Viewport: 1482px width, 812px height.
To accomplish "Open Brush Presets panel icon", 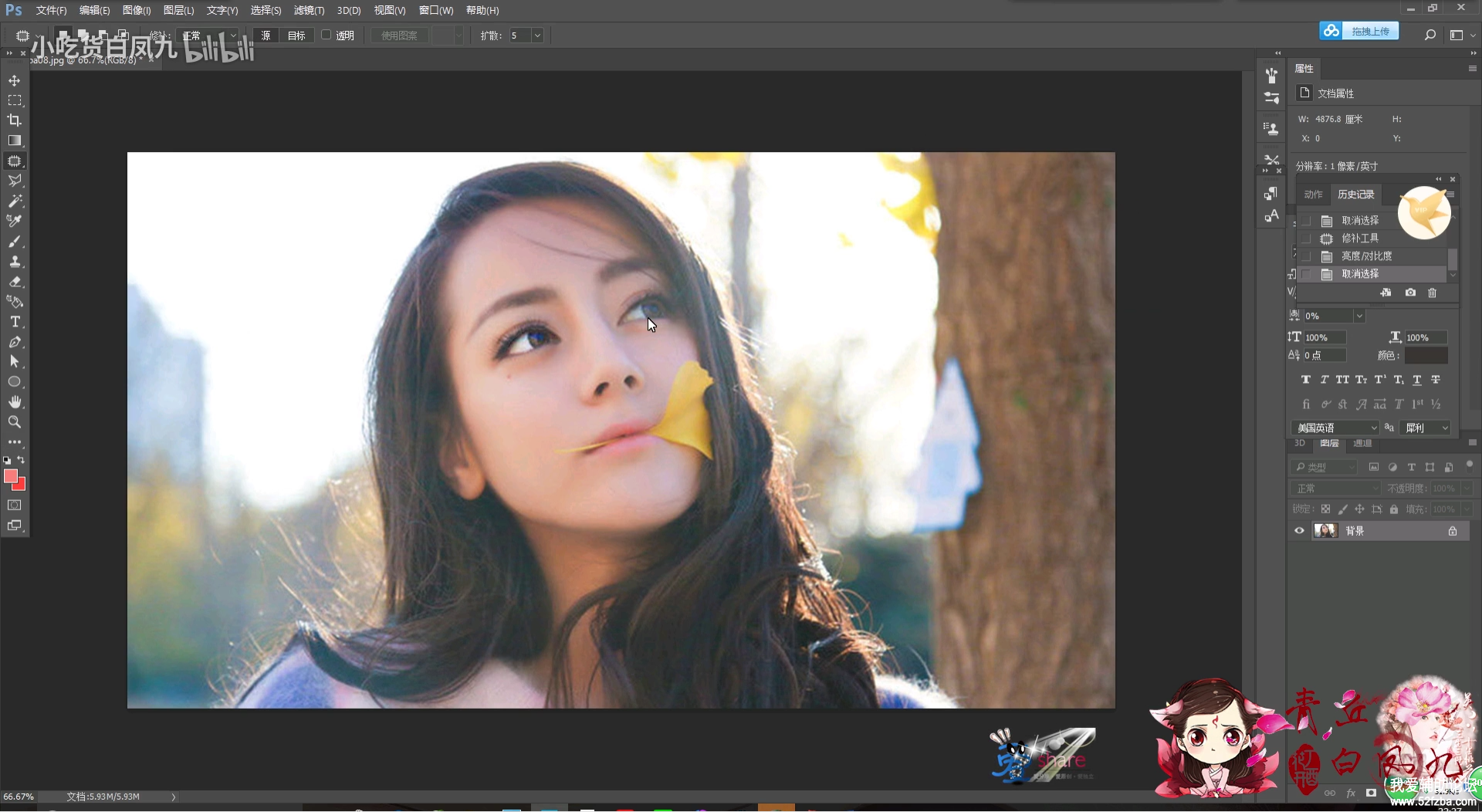I will coord(1271,76).
